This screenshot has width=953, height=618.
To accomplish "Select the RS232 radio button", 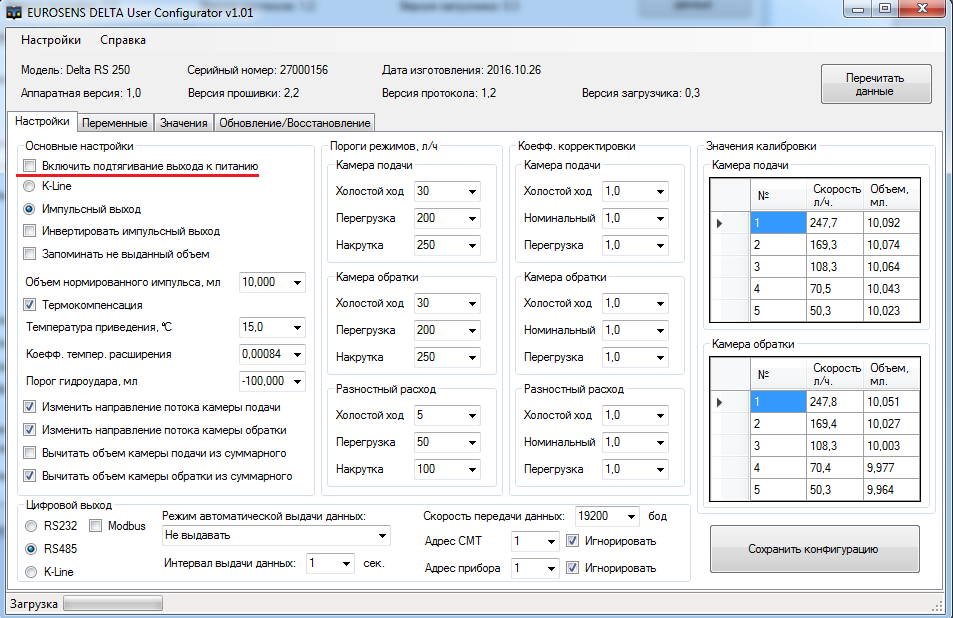I will point(30,526).
